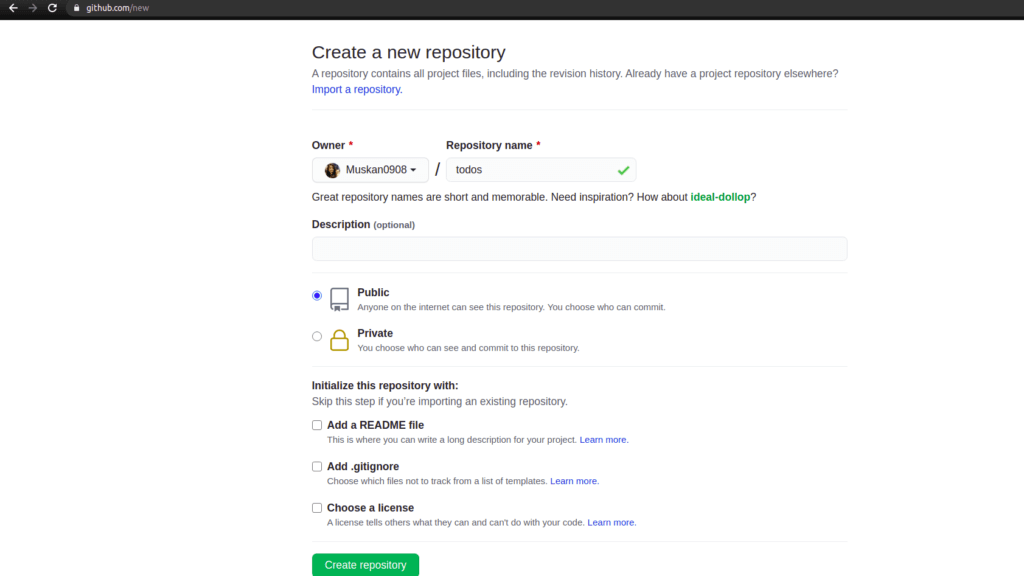The width and height of the screenshot is (1024, 576).
Task: Click the padlock icon in the address bar
Action: (x=76, y=7)
